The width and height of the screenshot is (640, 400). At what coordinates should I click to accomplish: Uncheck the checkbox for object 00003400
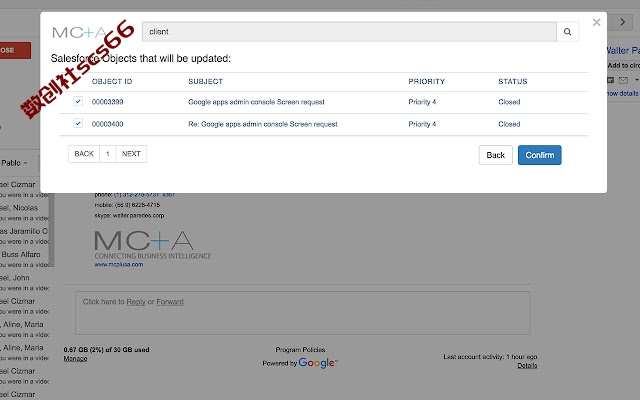78,123
